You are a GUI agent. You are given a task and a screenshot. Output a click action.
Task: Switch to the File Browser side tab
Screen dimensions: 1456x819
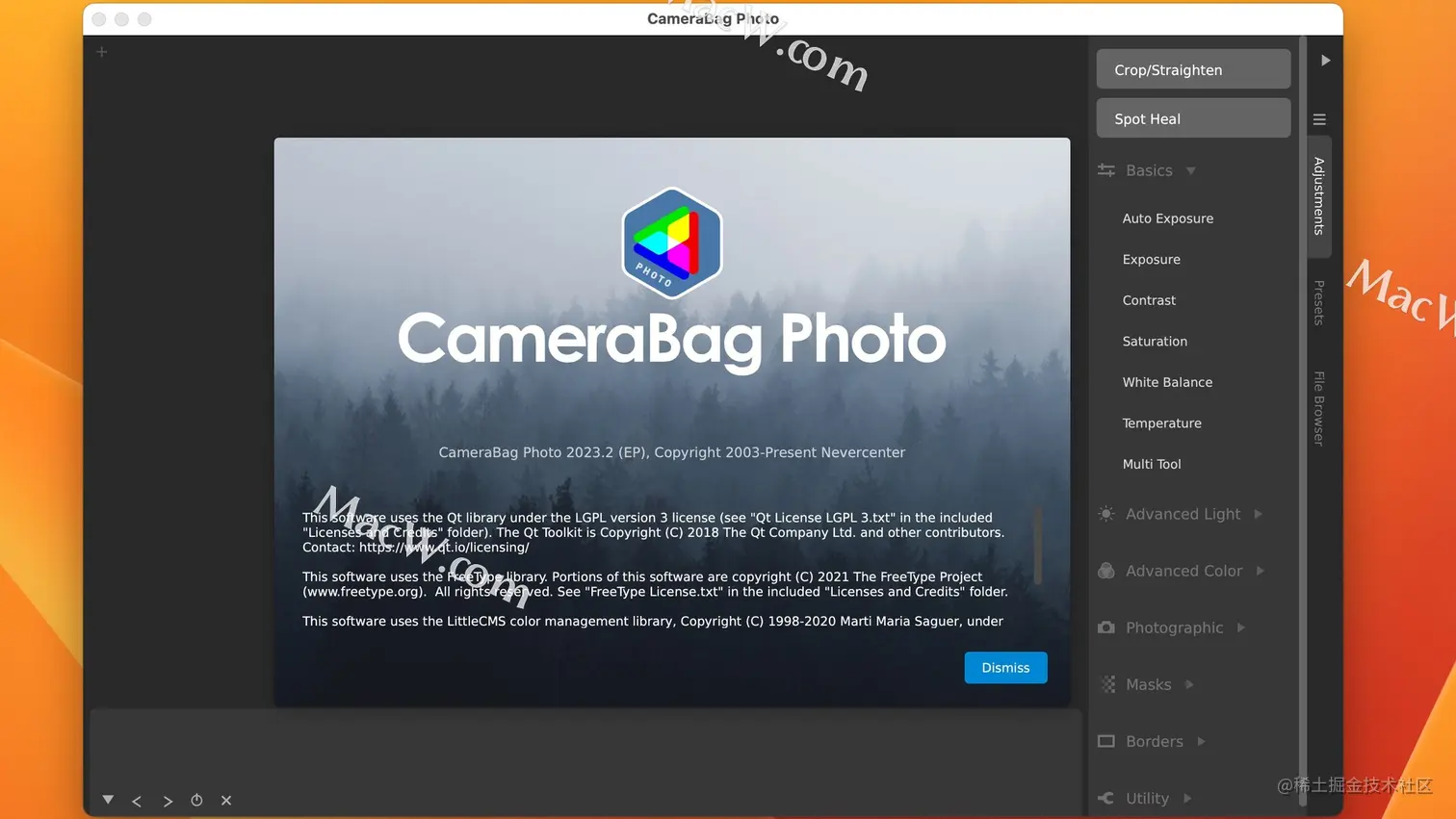[x=1319, y=408]
